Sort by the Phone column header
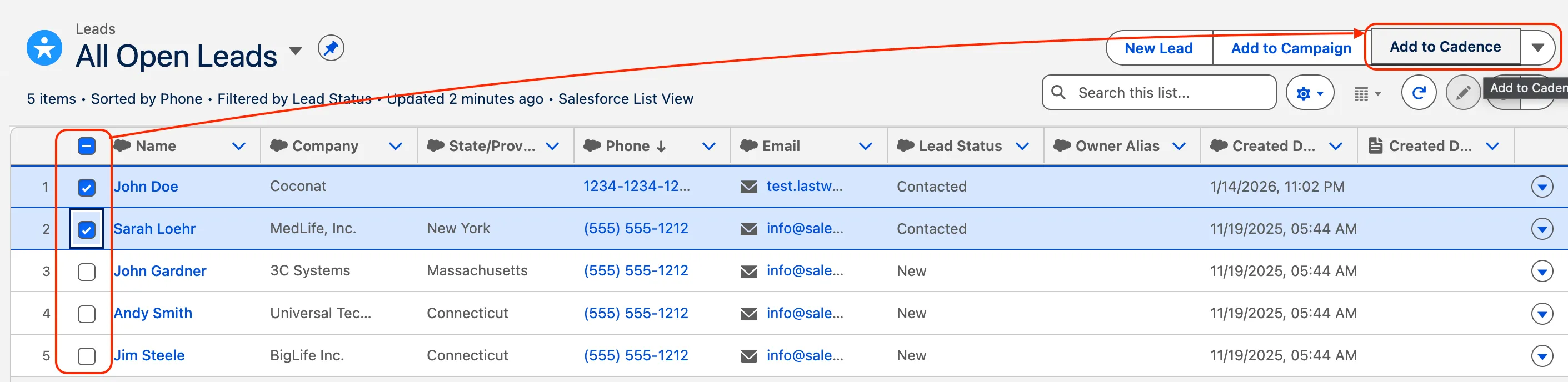Image resolution: width=1568 pixels, height=382 pixels. point(627,147)
